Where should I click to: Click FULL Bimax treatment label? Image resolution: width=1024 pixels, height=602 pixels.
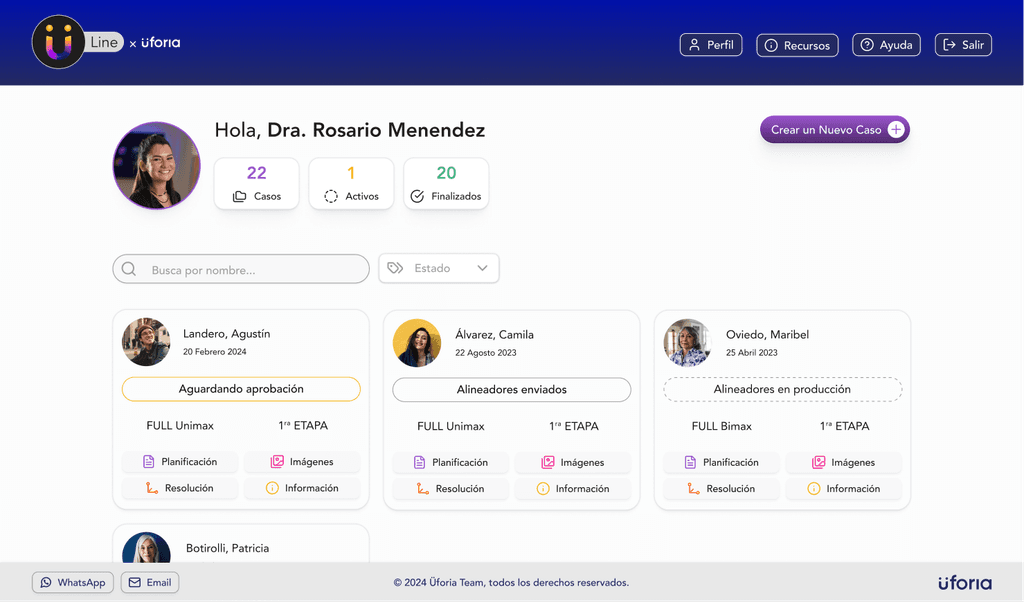pyautogui.click(x=722, y=426)
